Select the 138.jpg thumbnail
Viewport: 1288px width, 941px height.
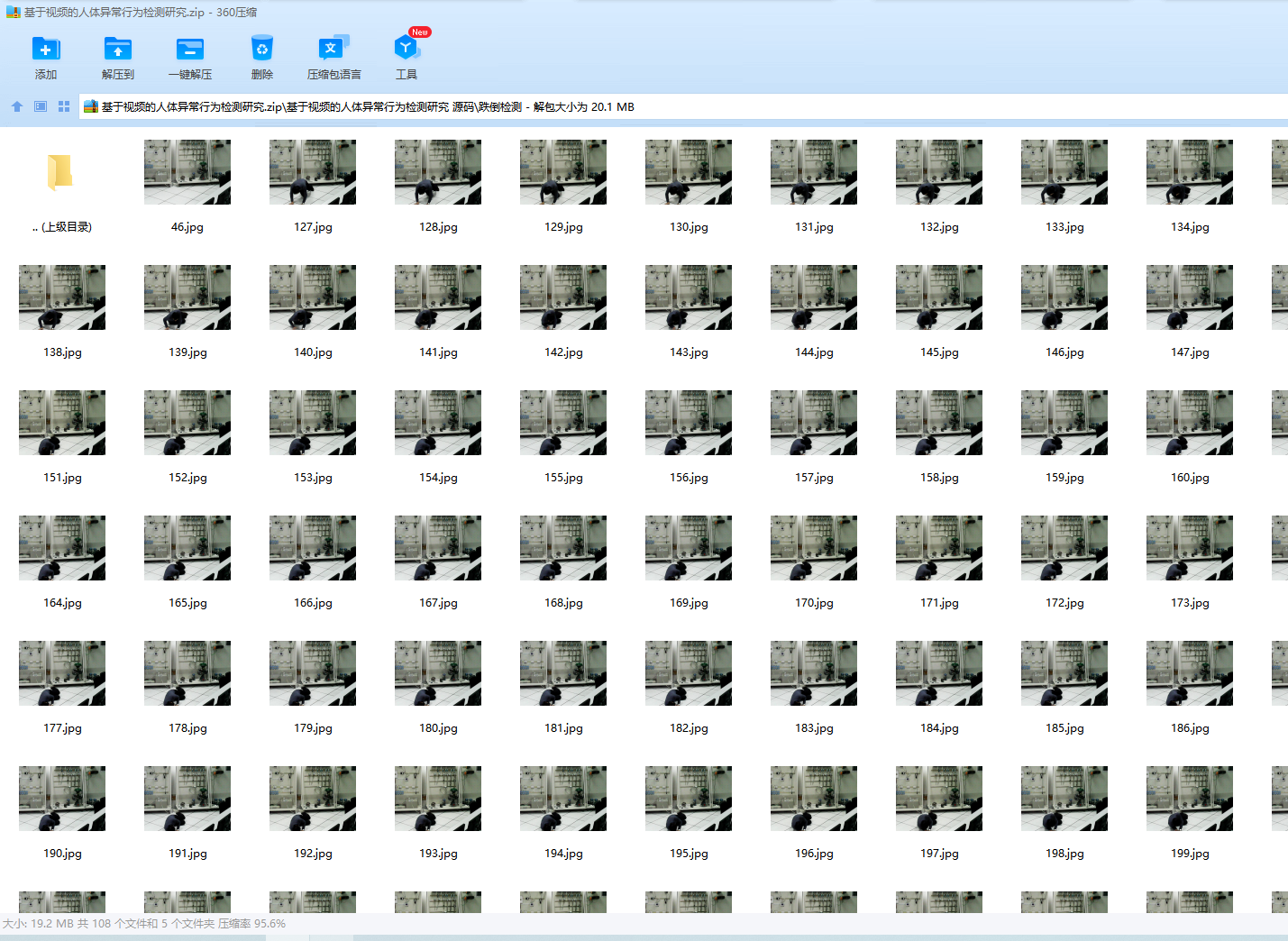[x=62, y=297]
